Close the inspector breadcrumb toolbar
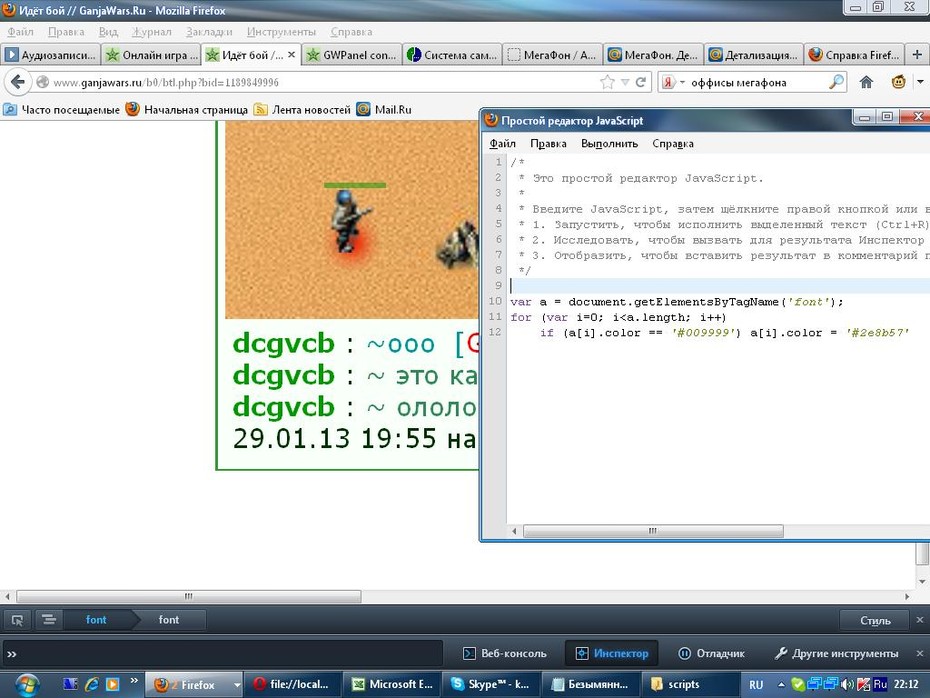 pyautogui.click(x=919, y=620)
